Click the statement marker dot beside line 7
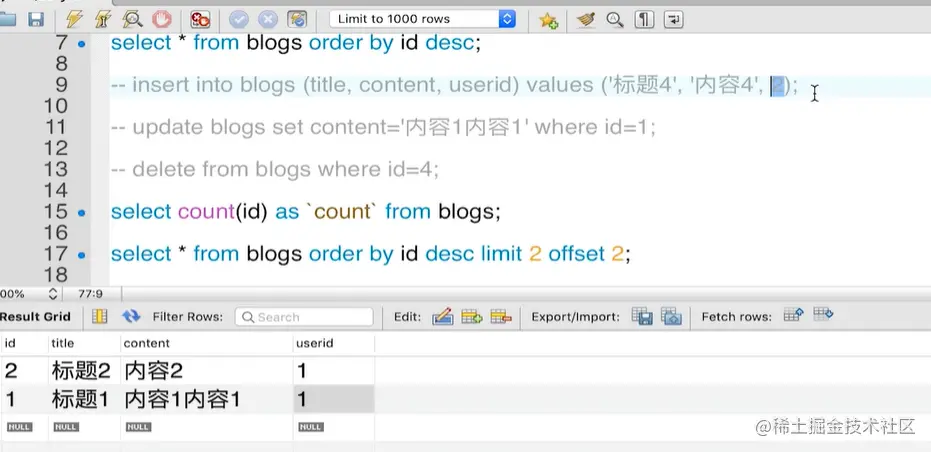931x452 pixels. [81, 43]
